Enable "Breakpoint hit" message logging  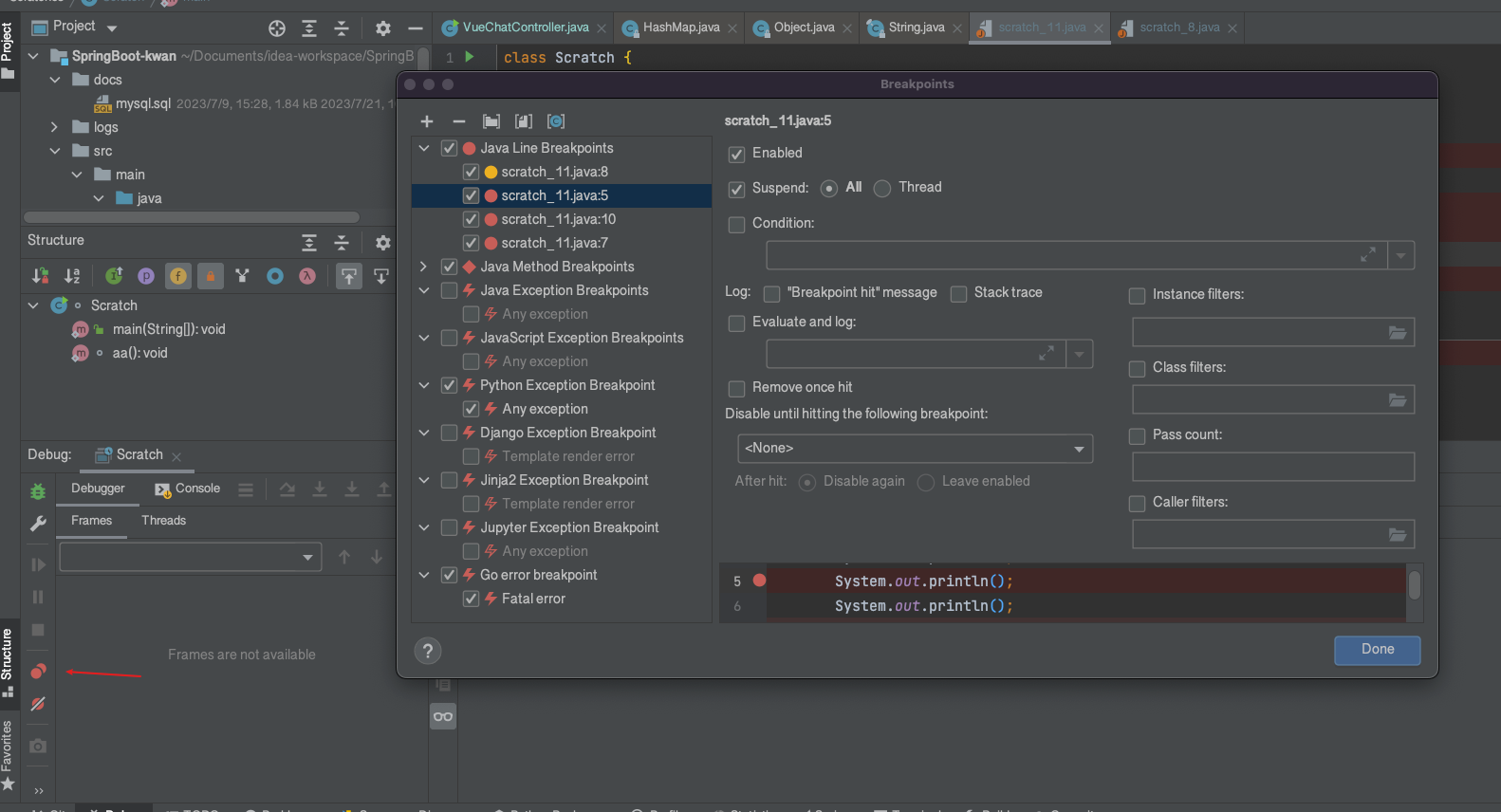pos(772,294)
